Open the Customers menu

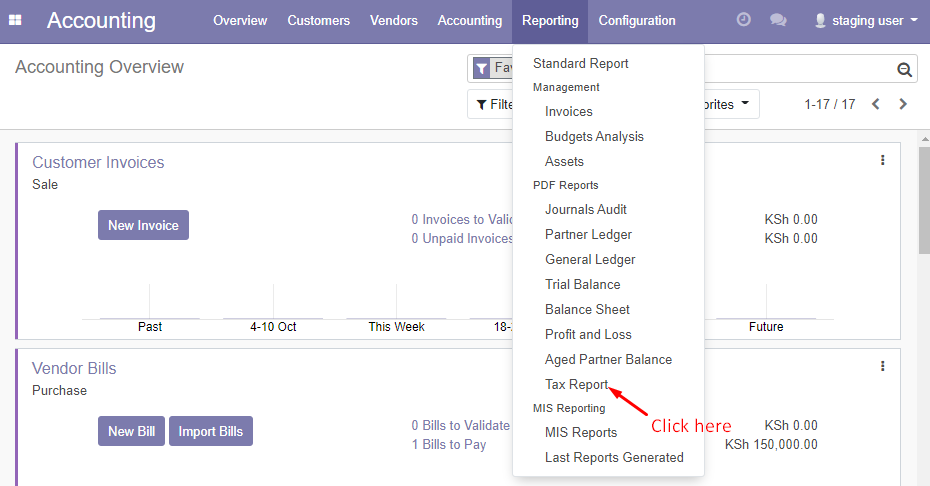tap(319, 21)
